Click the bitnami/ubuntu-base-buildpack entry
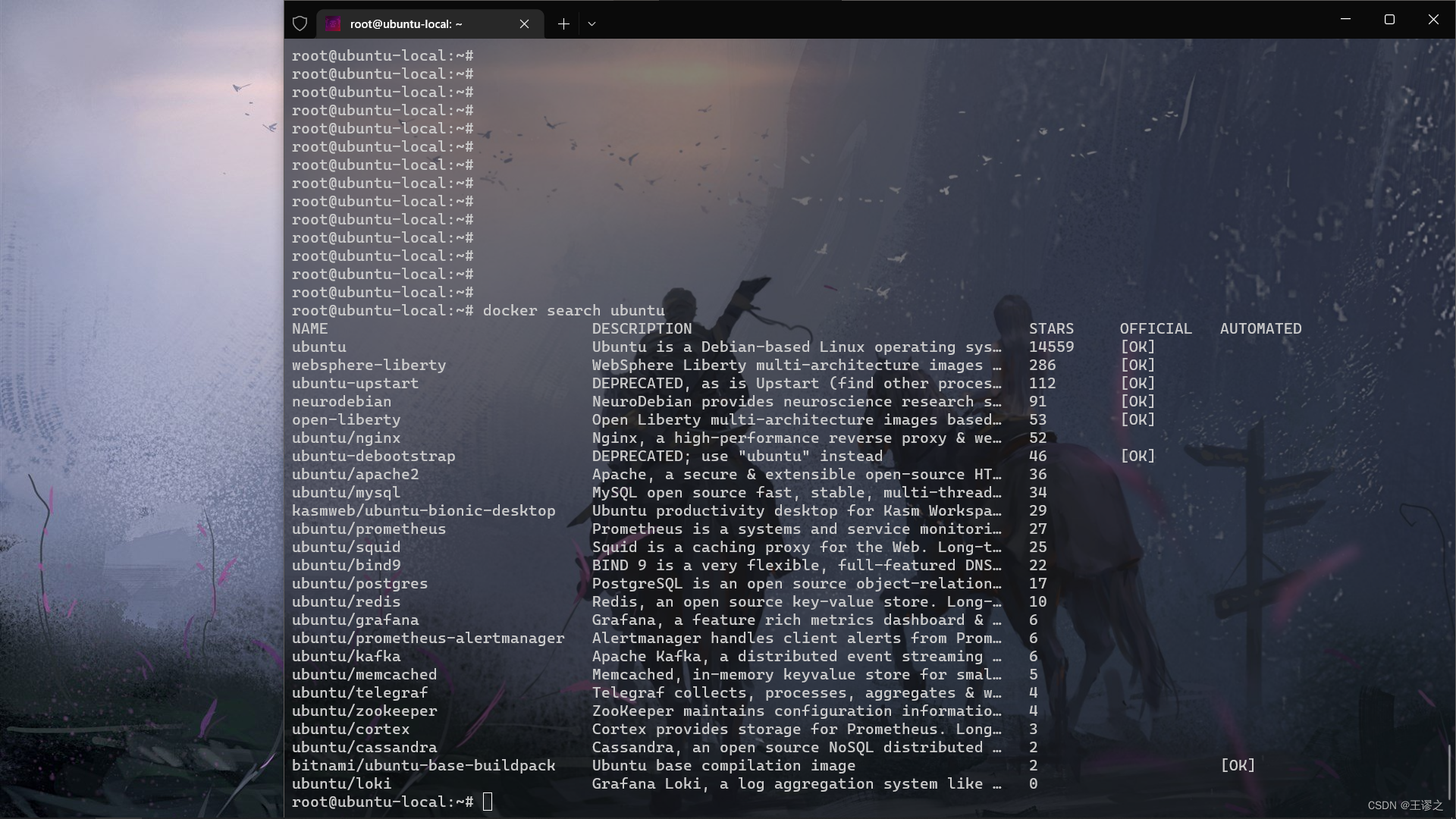 [423, 765]
